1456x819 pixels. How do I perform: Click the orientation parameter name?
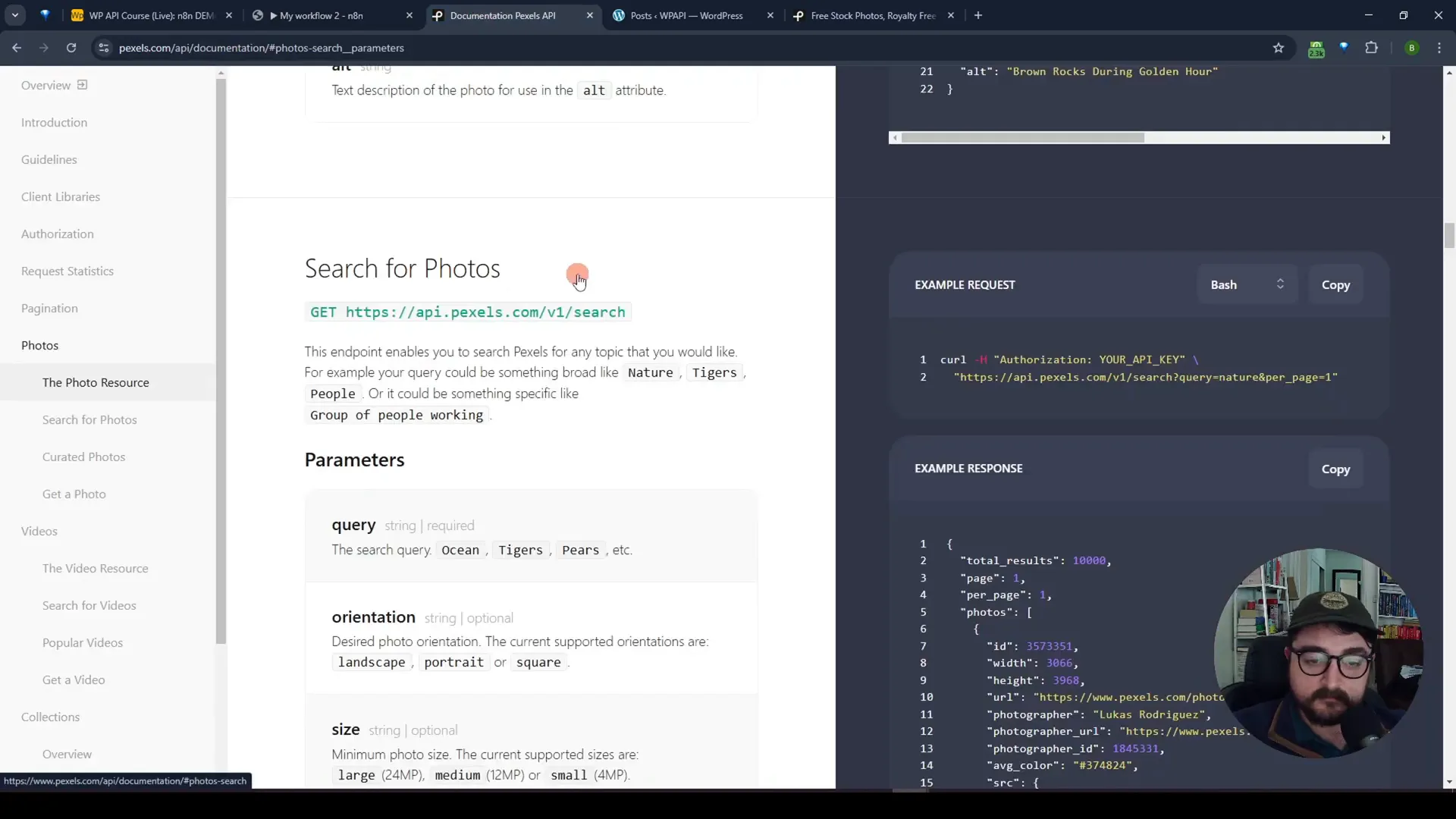click(x=373, y=617)
